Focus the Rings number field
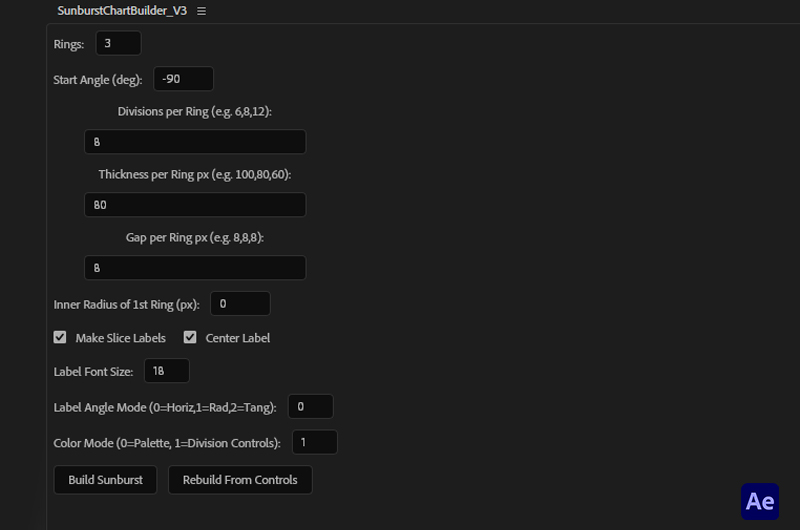Screen dimensions: 800x530 pos(118,43)
